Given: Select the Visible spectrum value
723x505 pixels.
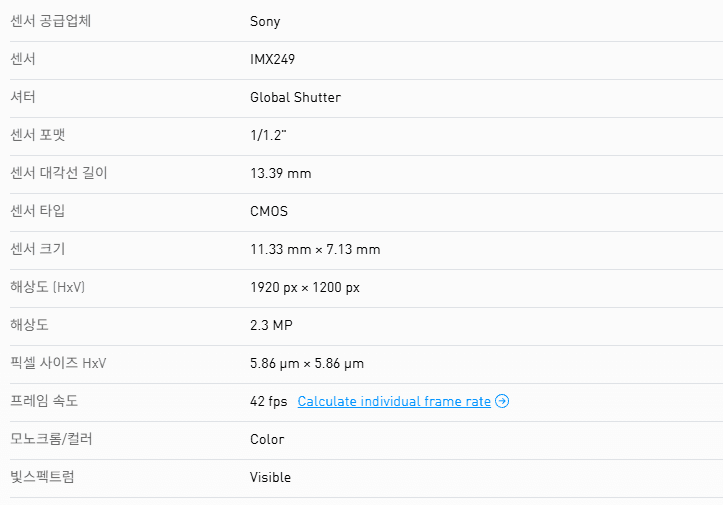Looking at the screenshot, I should tap(270, 477).
